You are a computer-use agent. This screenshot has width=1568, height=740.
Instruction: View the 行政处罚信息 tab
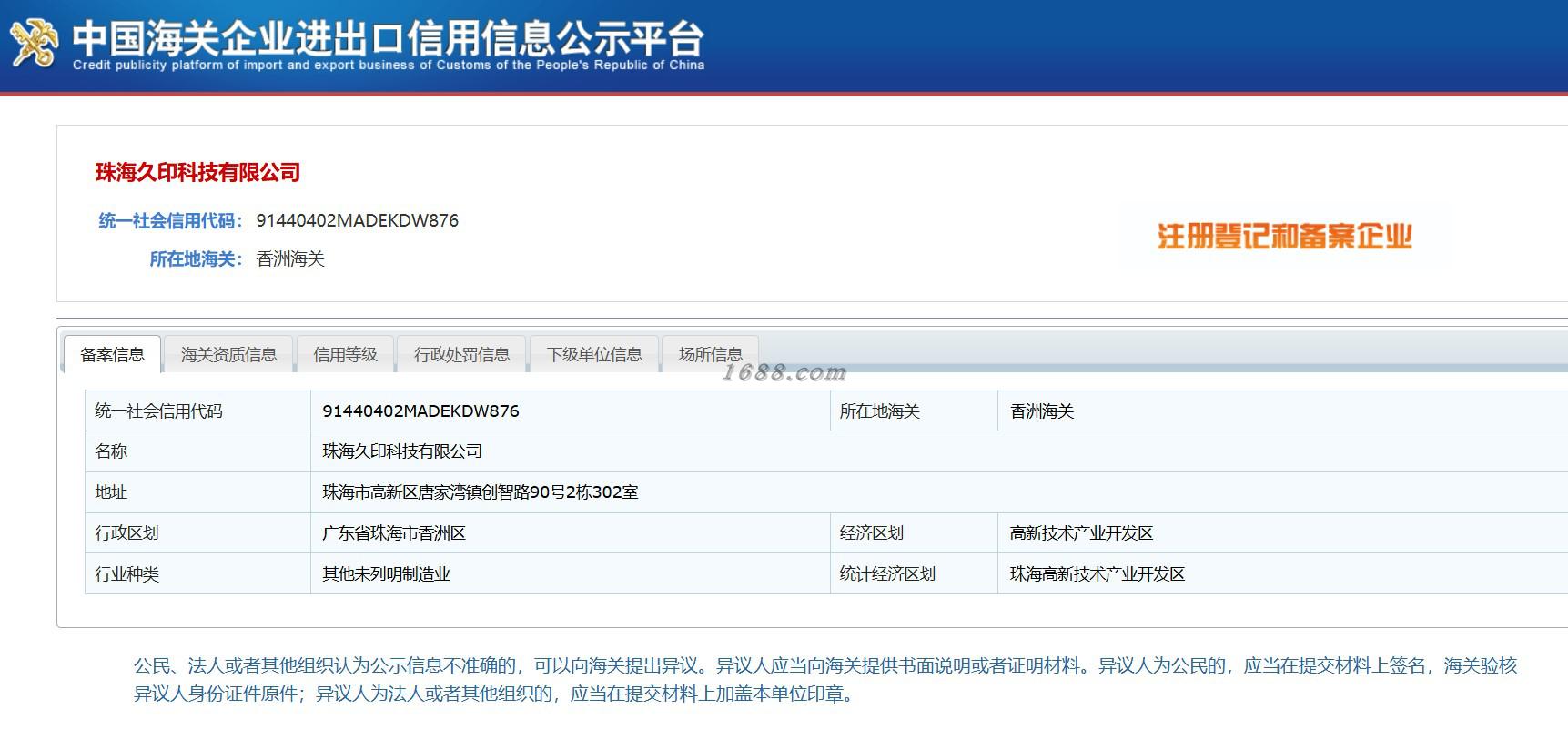click(x=461, y=355)
